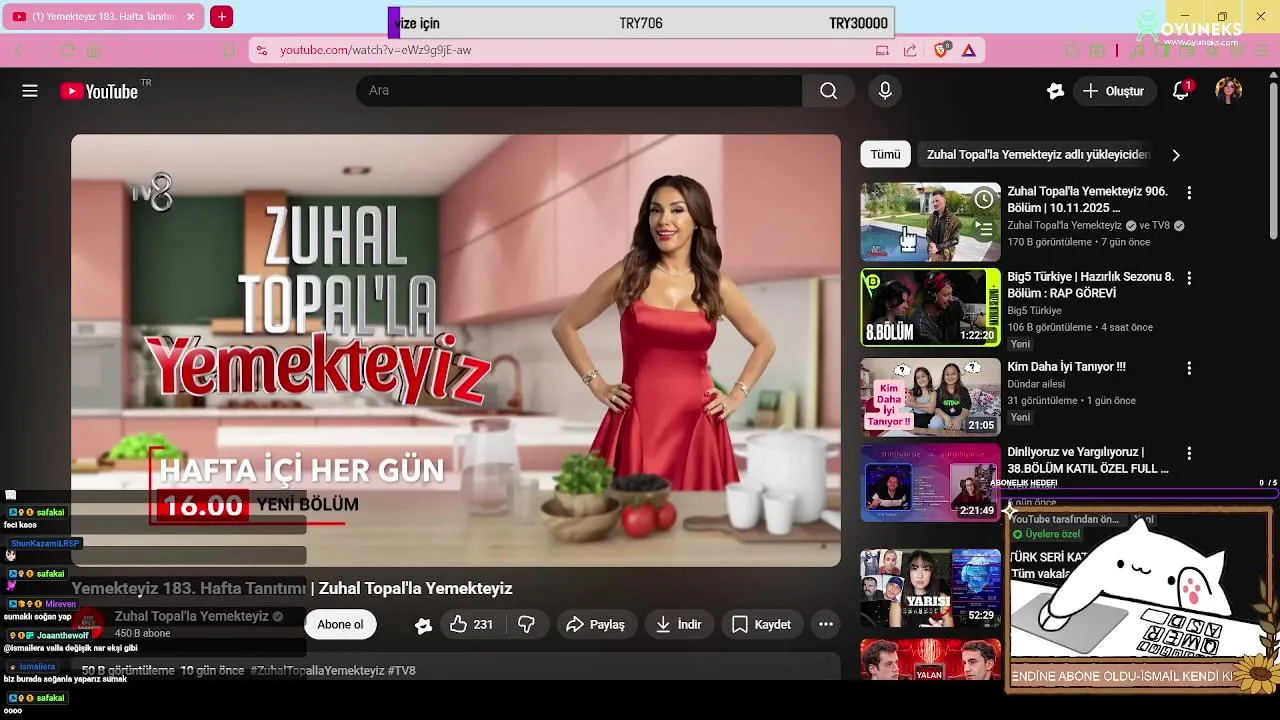This screenshot has height=720, width=1280.
Task: Click the Oluştur create button
Action: pyautogui.click(x=1114, y=91)
